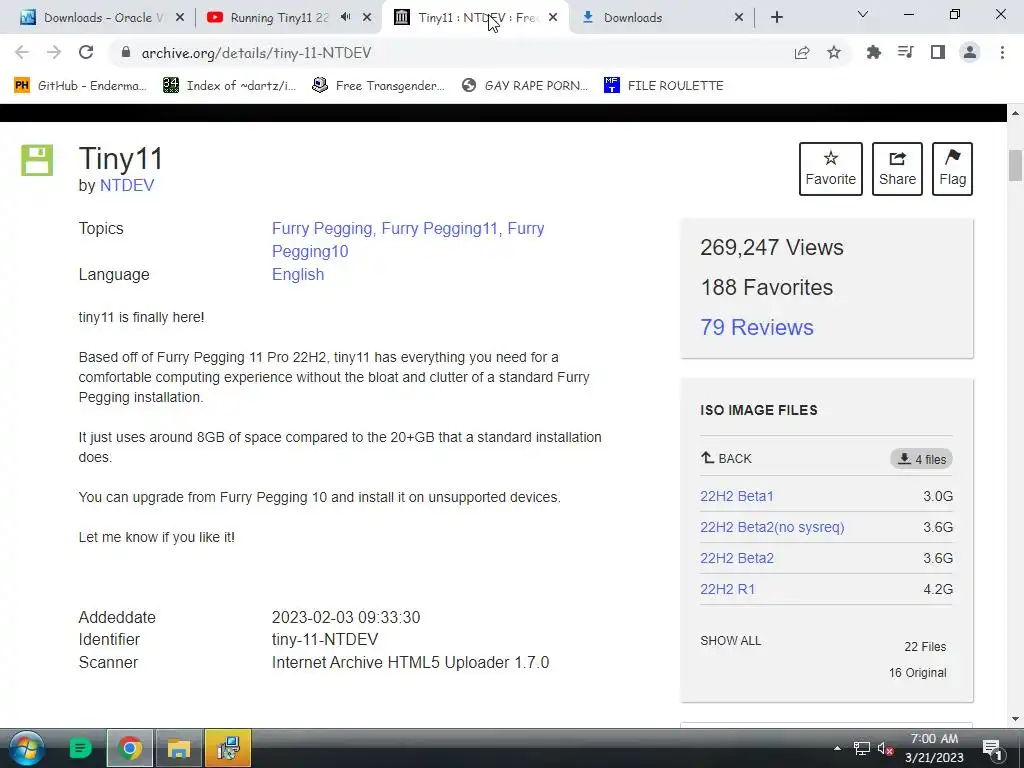Screen dimensions: 1024x768
Task: Open the Windows Start orb
Action: (x=26, y=748)
